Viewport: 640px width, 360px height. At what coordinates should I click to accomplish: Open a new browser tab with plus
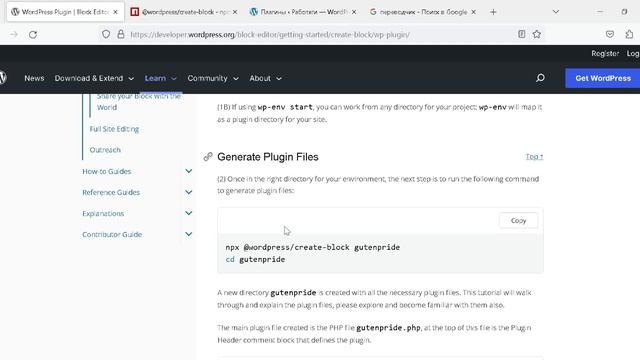click(493, 12)
